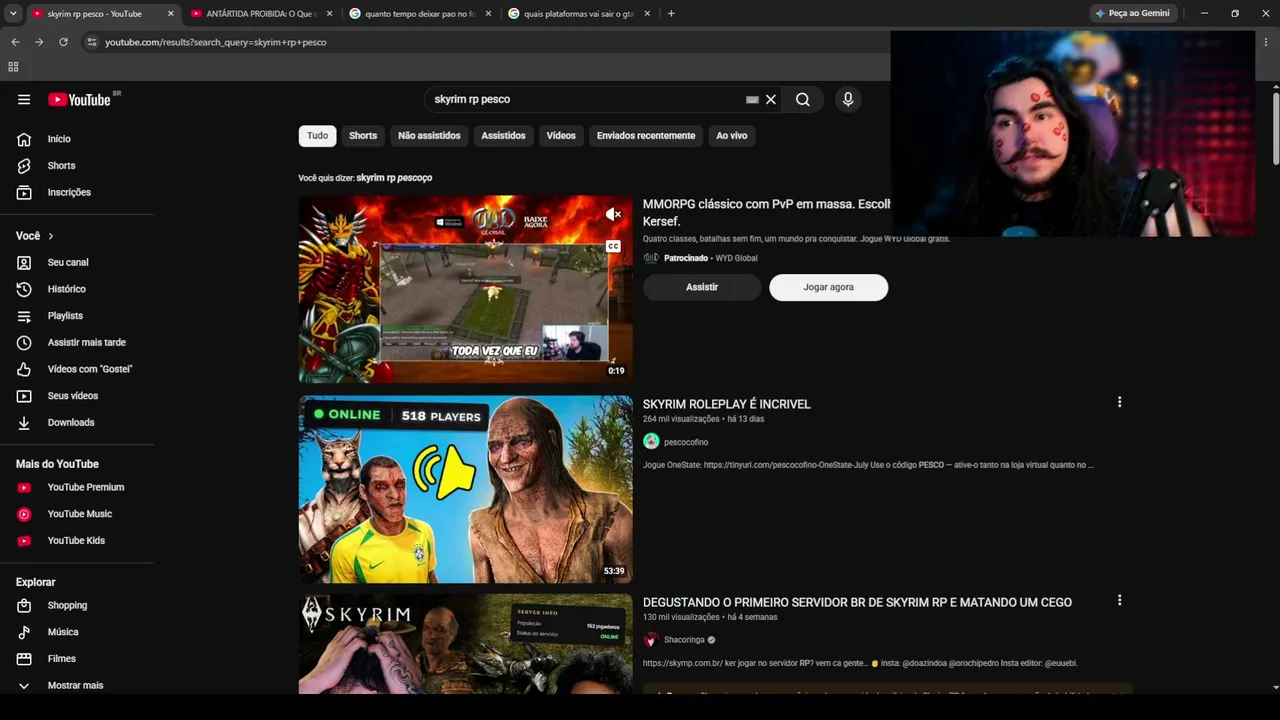Open SKYRIM ROLEPLAY É INCRIVEL video title
This screenshot has width=1280, height=720.
[727, 404]
